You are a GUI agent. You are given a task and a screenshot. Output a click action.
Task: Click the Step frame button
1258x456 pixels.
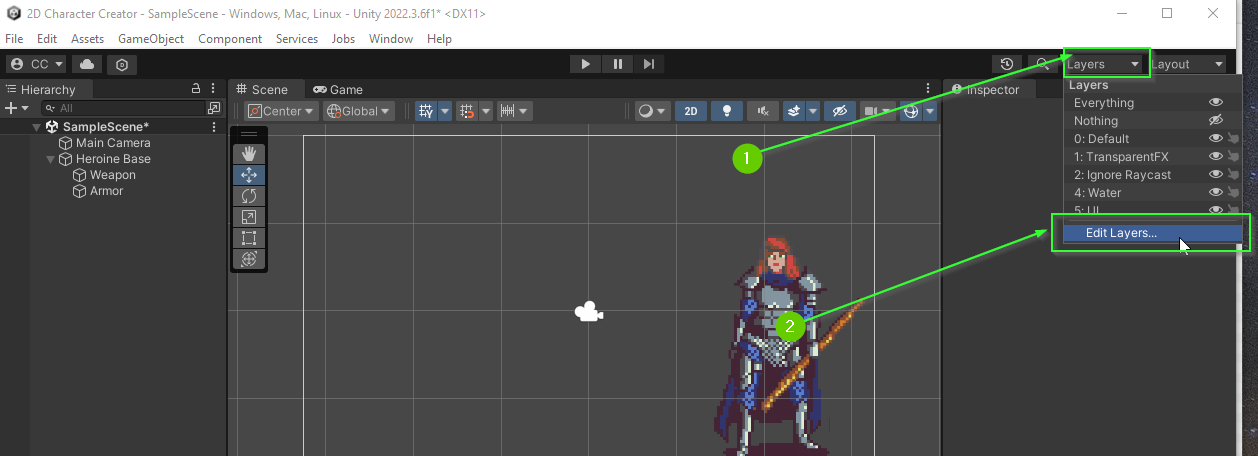649,64
